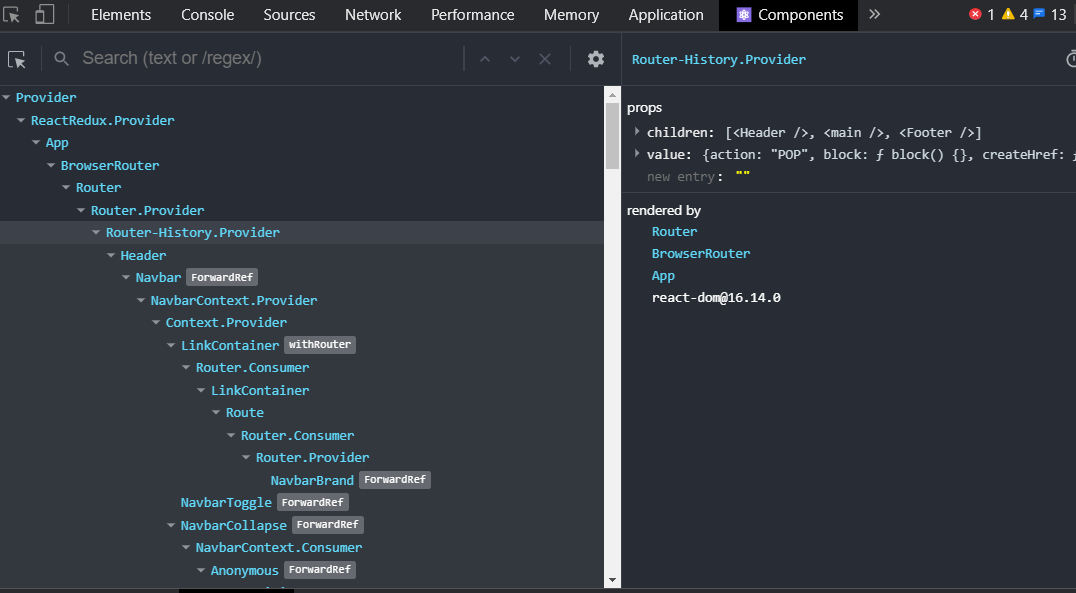1076x593 pixels.
Task: Click the inspect element cursor icon
Action: [13, 15]
